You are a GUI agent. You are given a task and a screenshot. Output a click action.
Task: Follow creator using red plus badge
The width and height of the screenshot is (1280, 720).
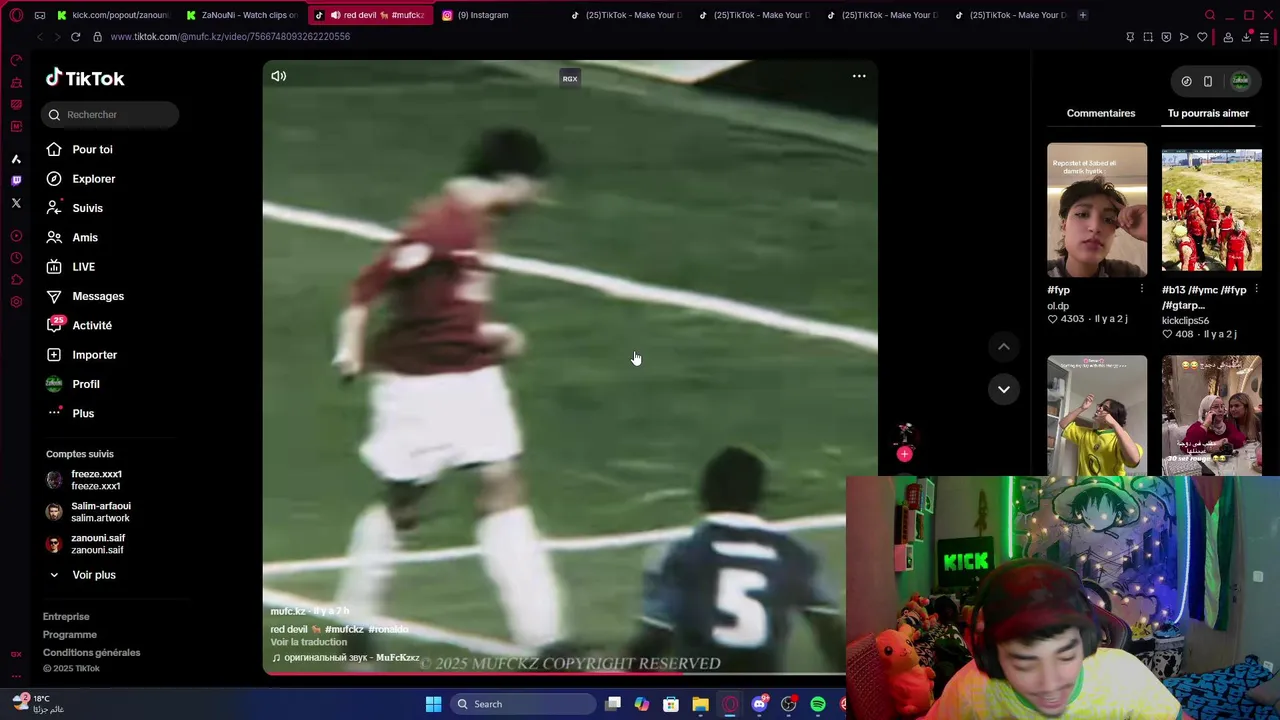point(904,454)
